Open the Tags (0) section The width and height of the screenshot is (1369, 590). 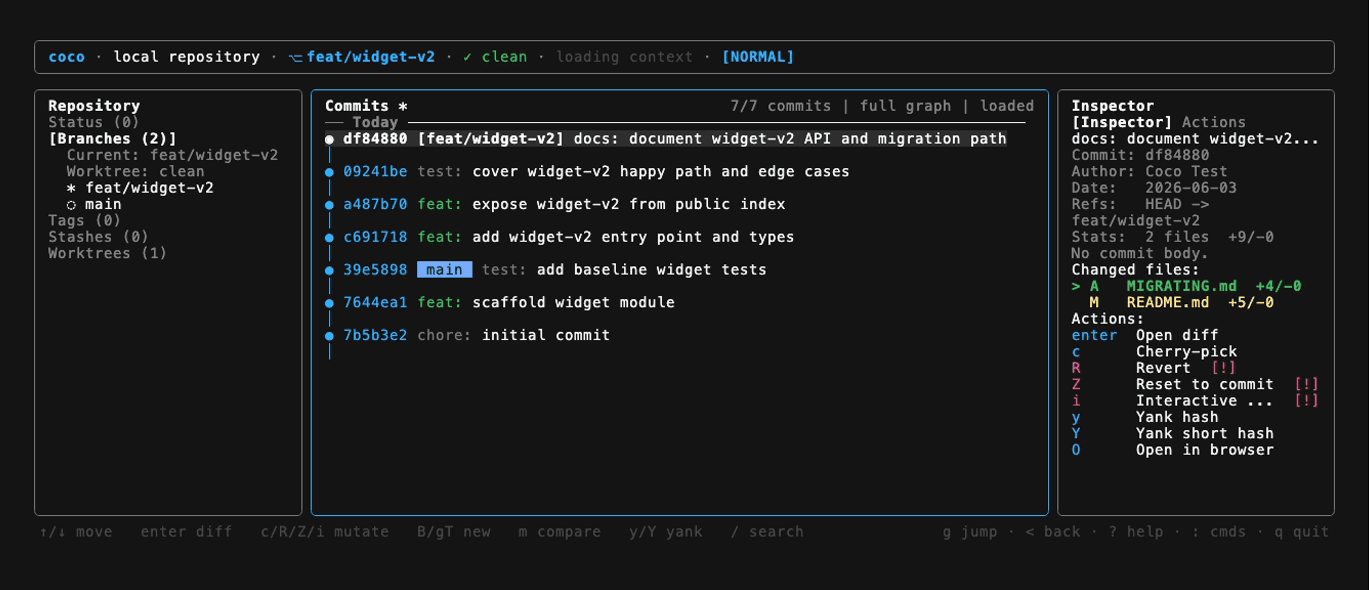click(x=84, y=220)
